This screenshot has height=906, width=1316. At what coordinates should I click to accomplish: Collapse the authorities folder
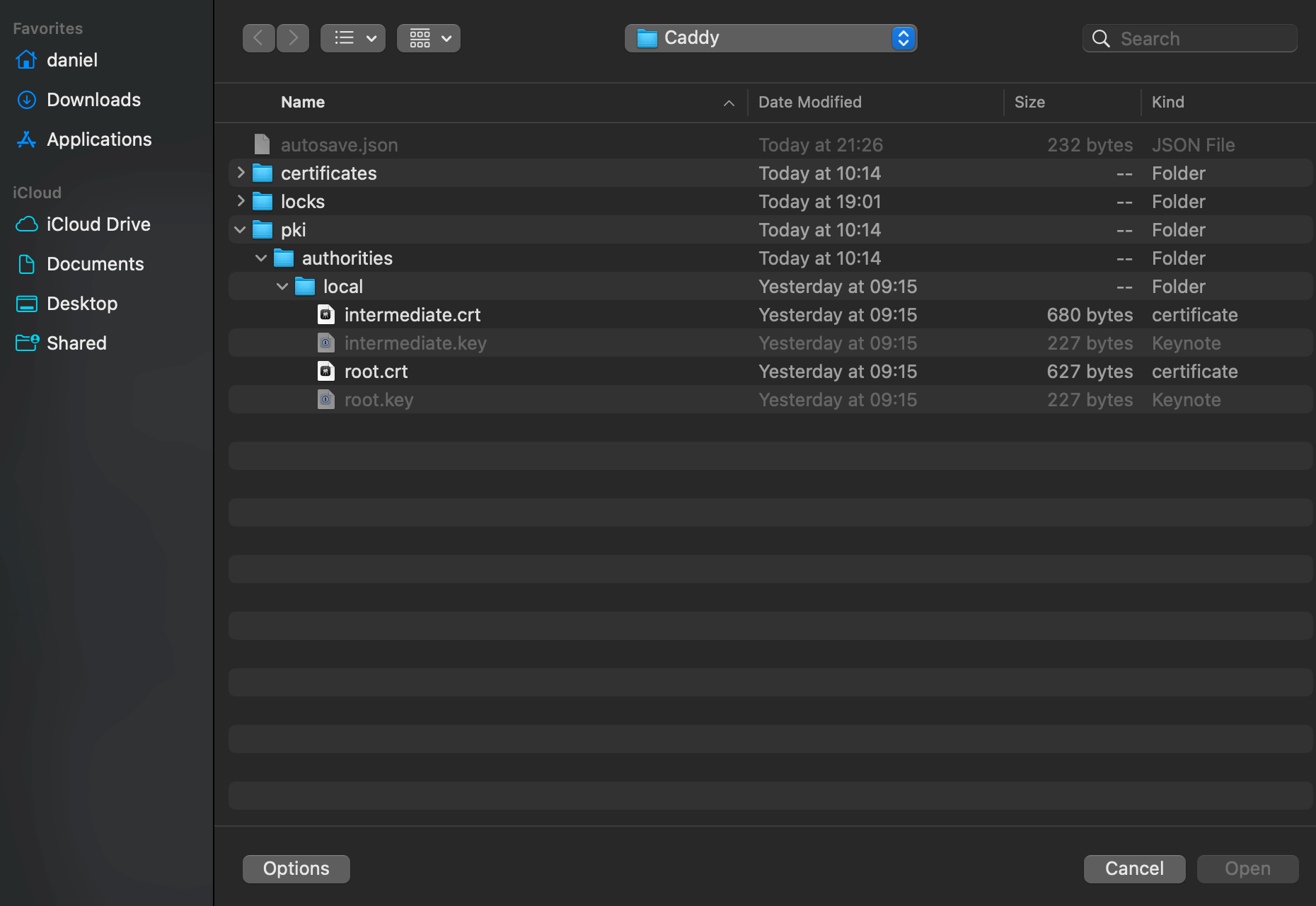point(261,258)
